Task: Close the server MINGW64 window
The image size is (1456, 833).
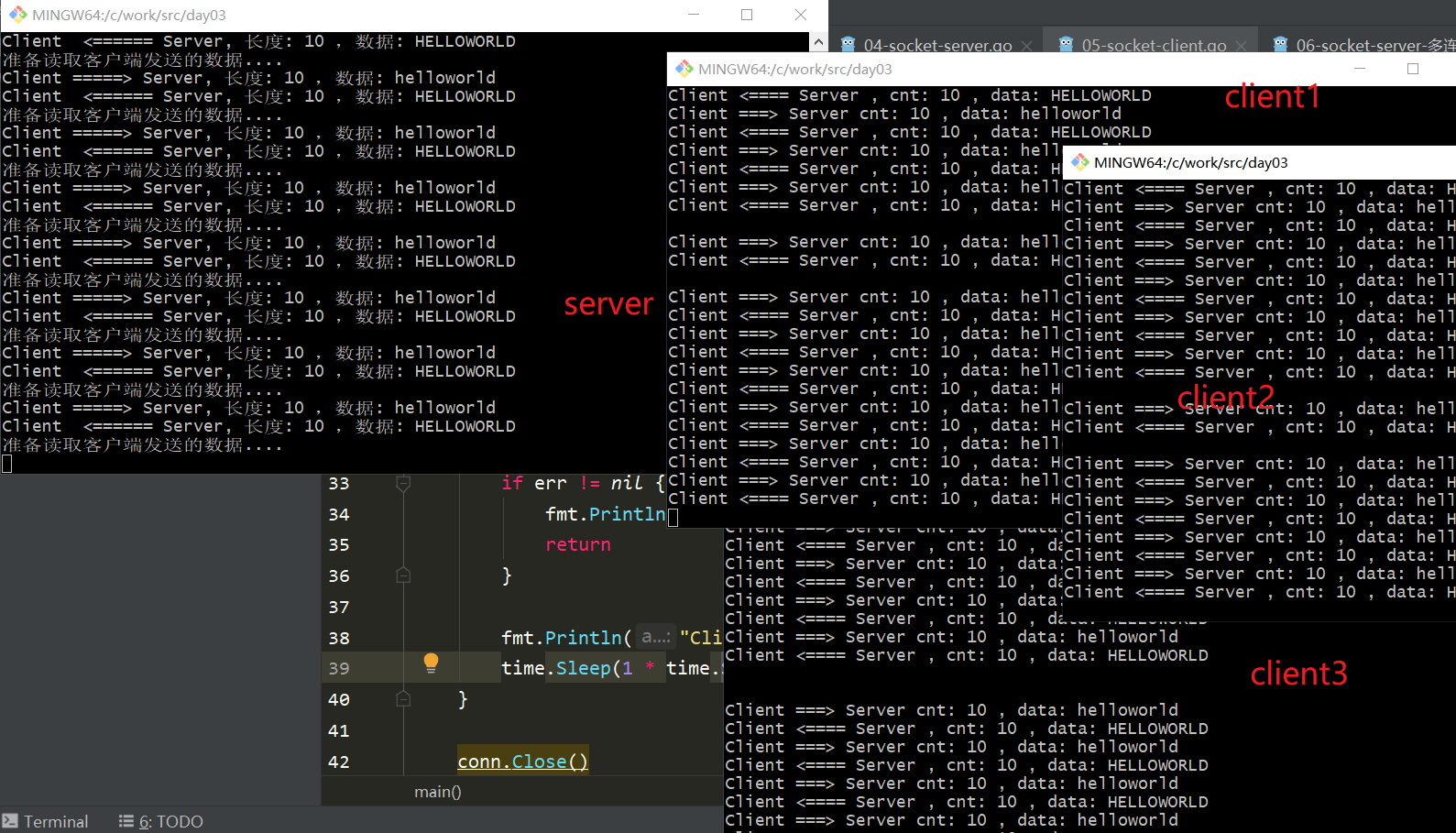Action: tap(801, 15)
